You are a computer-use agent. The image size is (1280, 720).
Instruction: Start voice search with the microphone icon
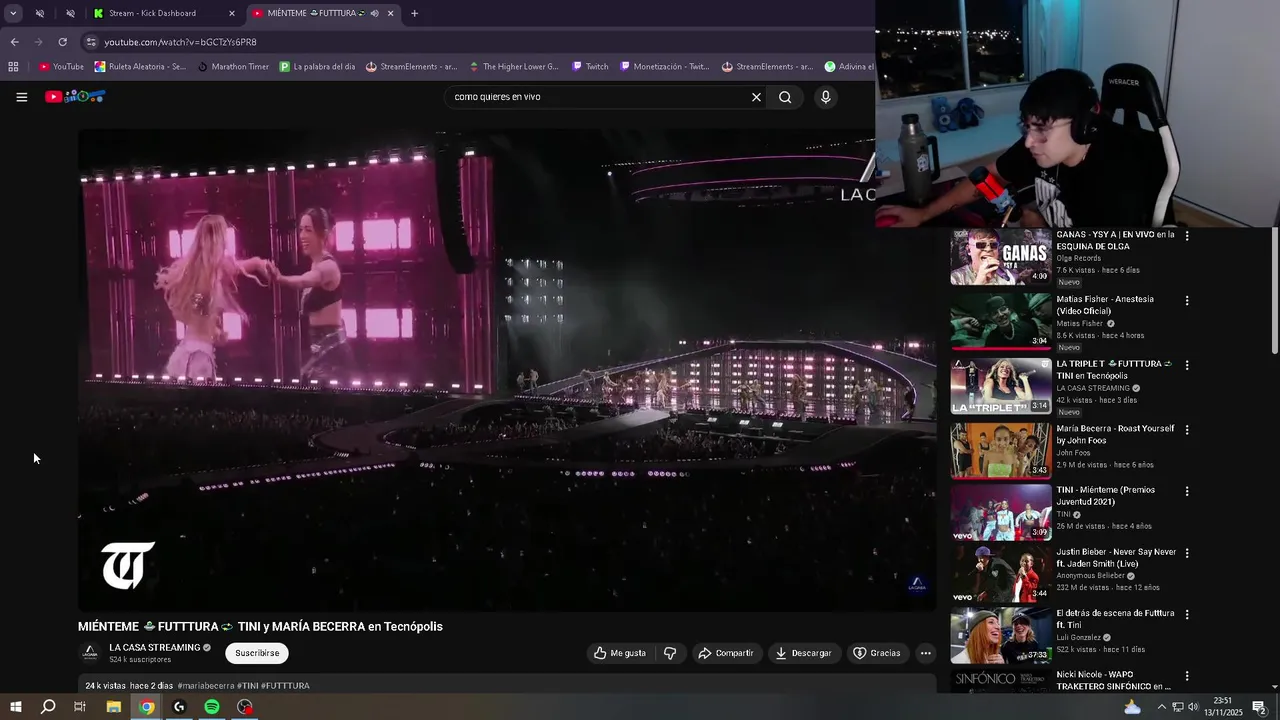[x=825, y=97]
